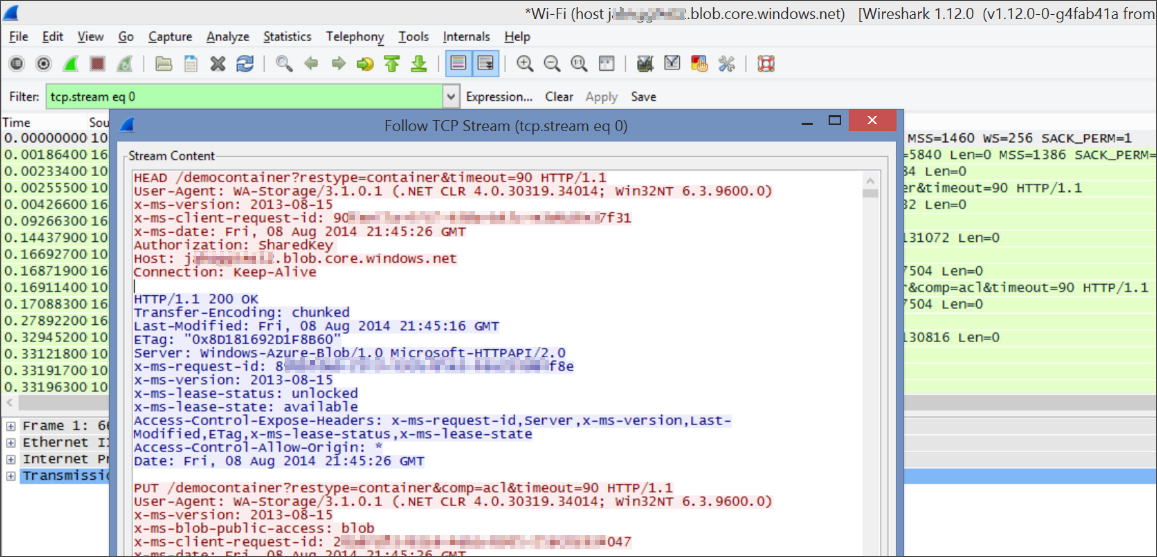Restart the current capture icon
Screen dimensions: 1157x557
click(125, 64)
